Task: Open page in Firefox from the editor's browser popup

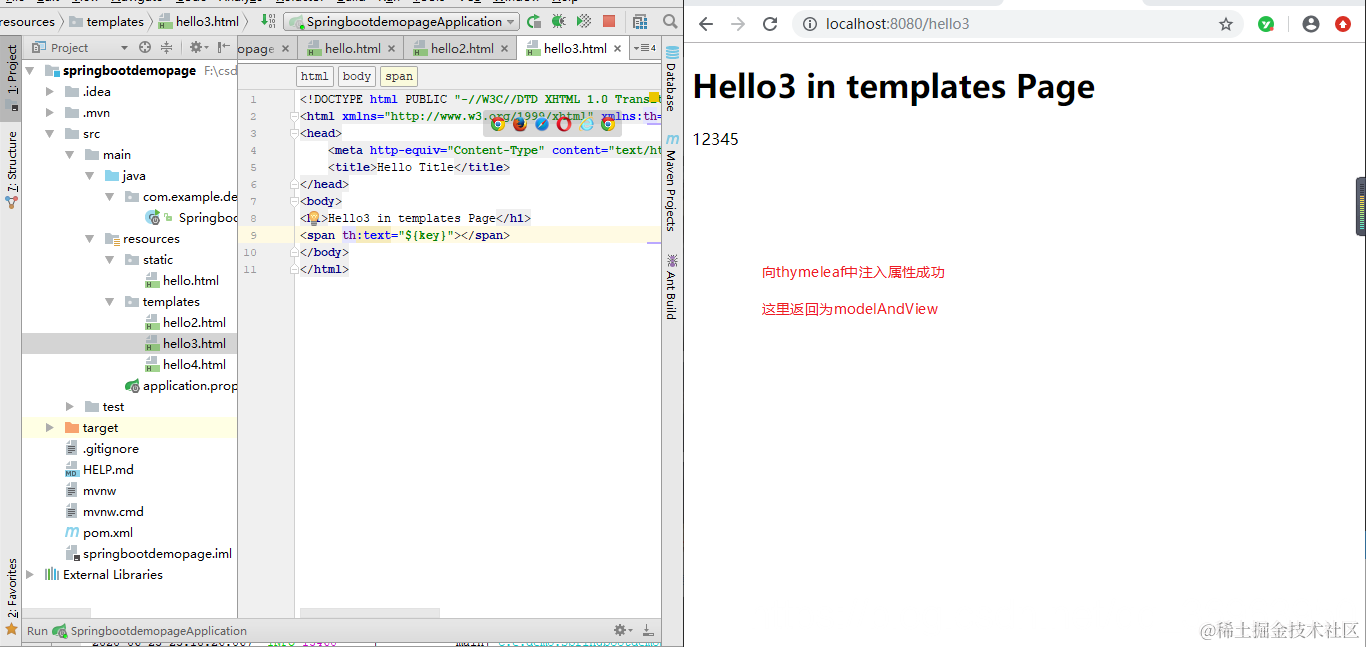Action: (x=519, y=124)
